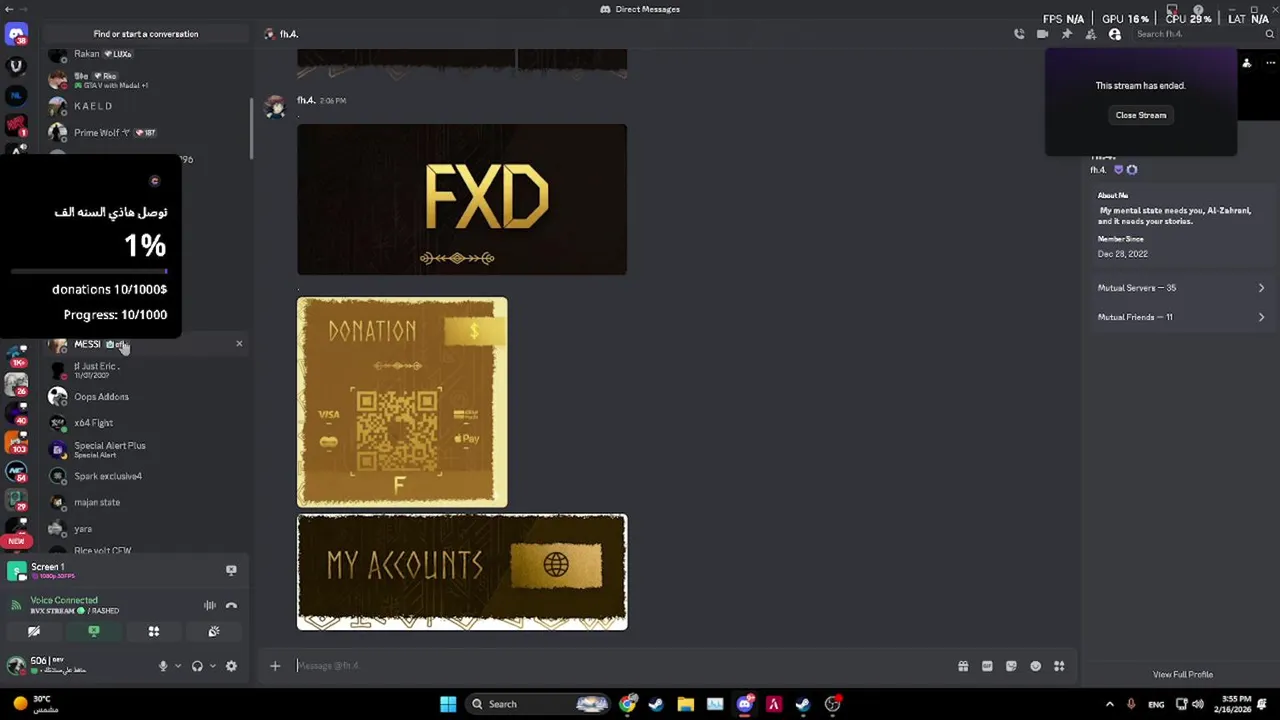Open the attachment plus button
Image resolution: width=1280 pixels, height=720 pixels.
(x=275, y=666)
